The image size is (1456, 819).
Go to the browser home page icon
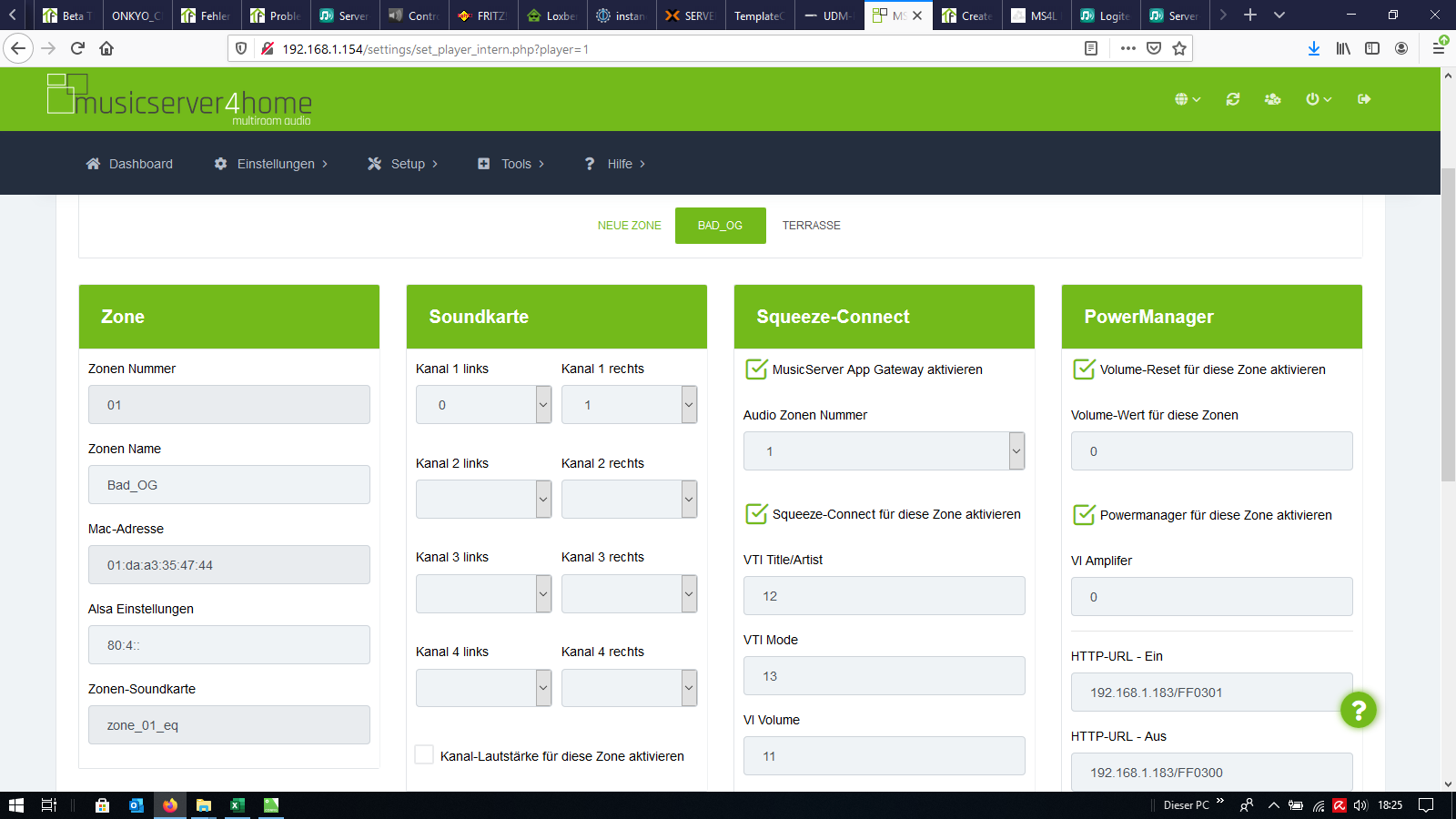[x=106, y=48]
